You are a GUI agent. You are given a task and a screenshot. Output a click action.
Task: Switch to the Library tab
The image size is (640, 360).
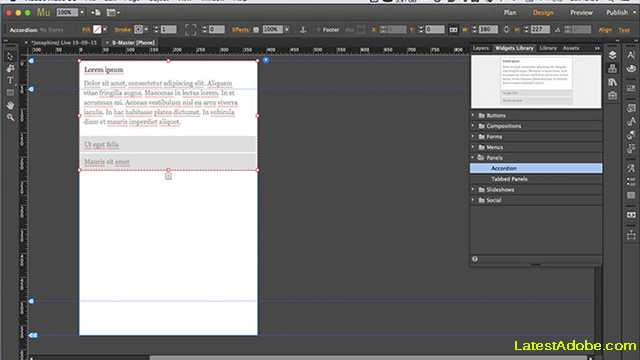pos(548,48)
